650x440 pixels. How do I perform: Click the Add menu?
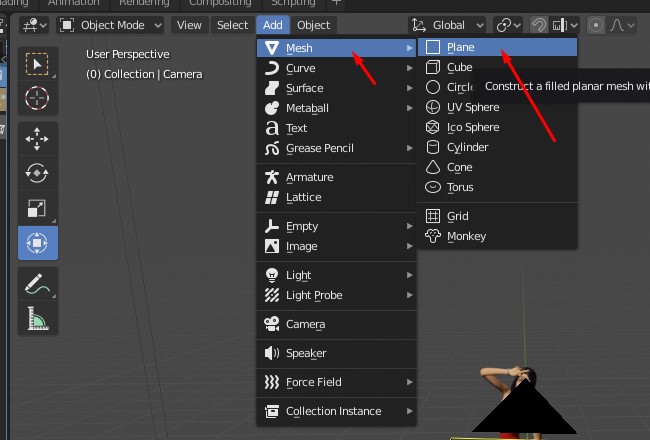[x=272, y=25]
